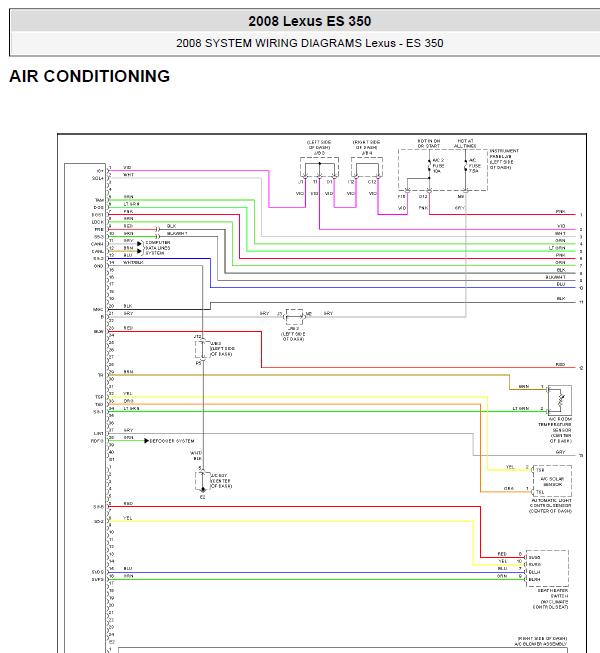Viewport: 600px width, 653px height.
Task: Click the "SEAT HEATER SWITCH" label
Action: point(553,593)
